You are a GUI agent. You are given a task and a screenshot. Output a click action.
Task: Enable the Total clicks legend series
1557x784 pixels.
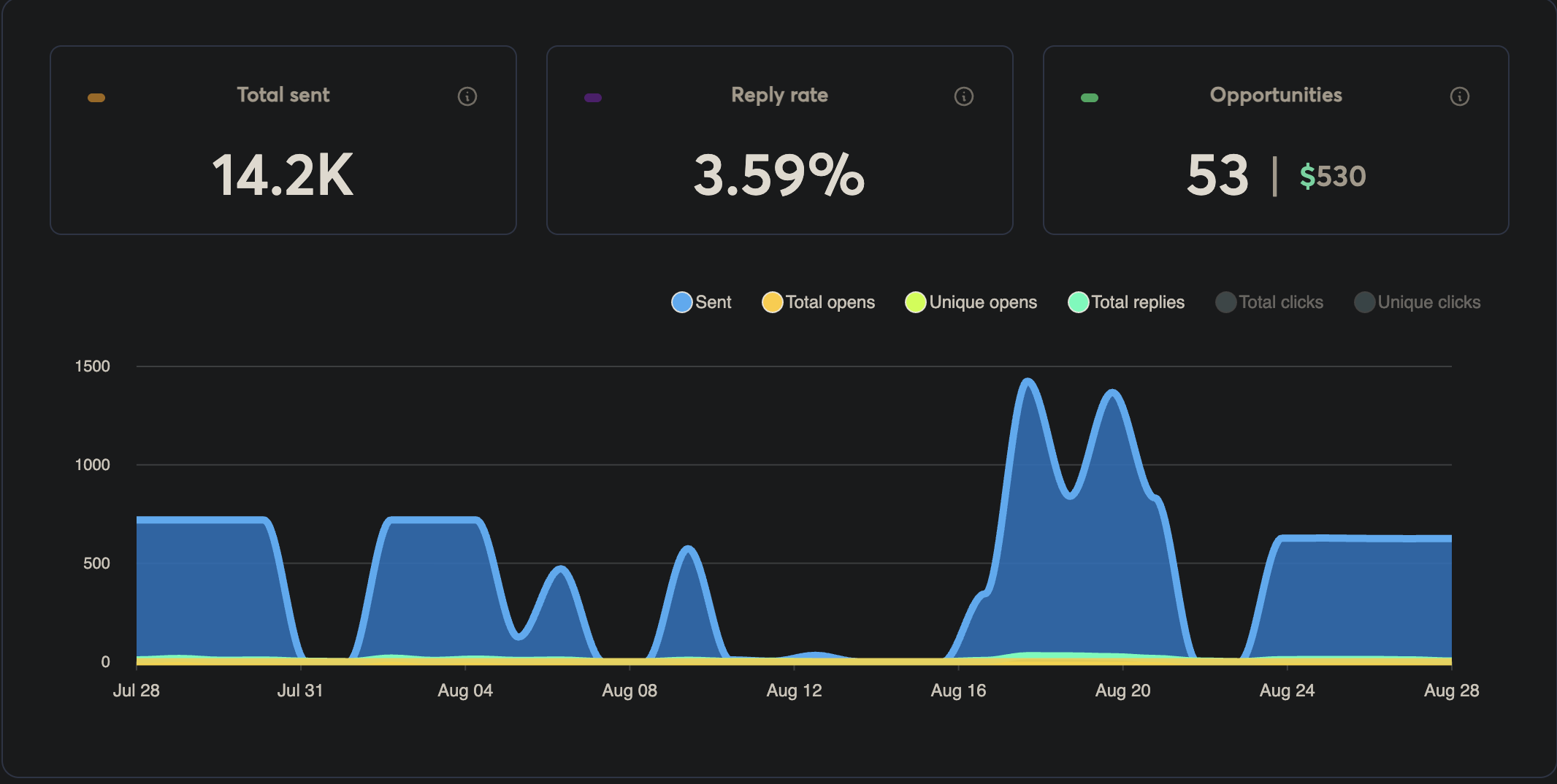pos(1269,302)
